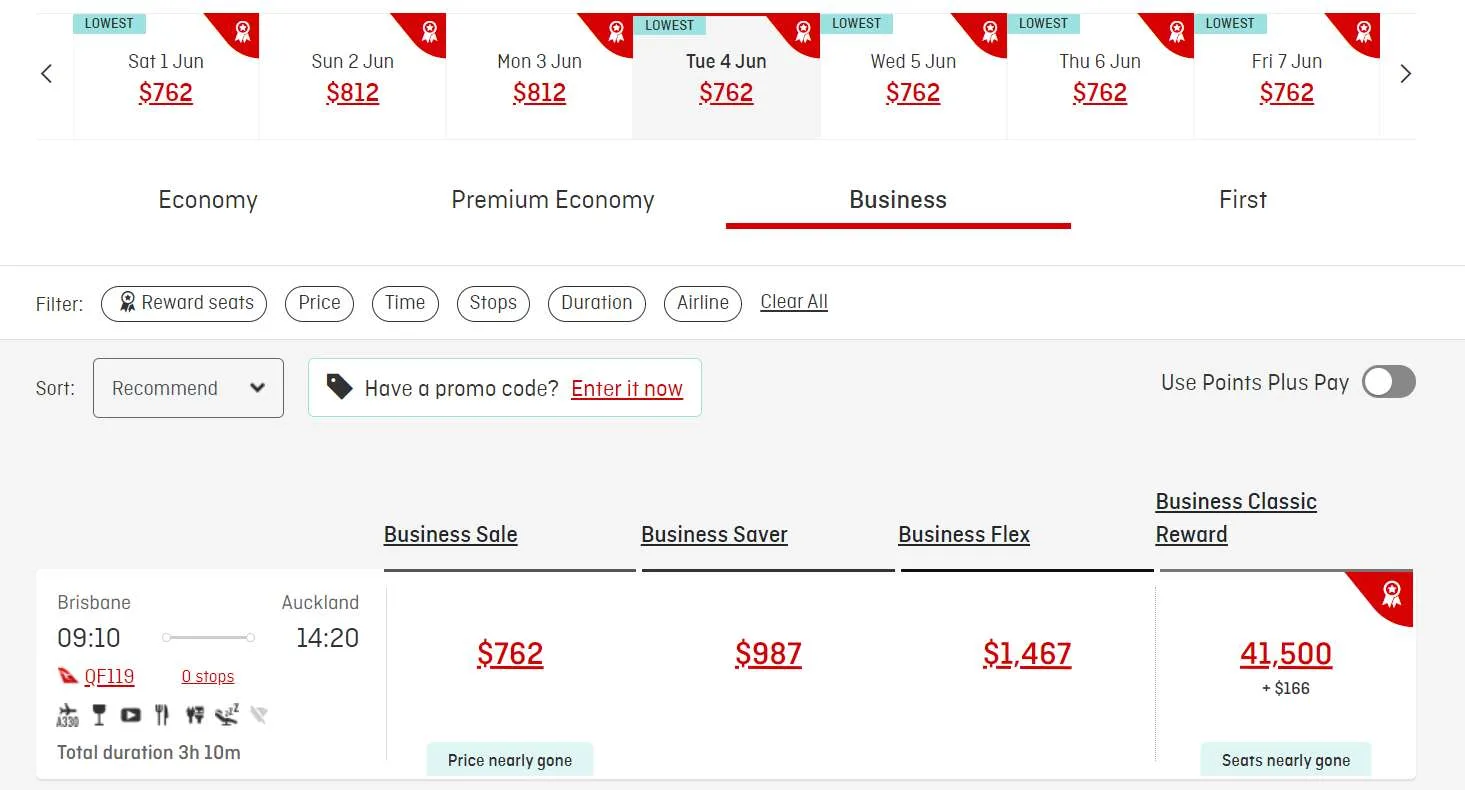Screen dimensions: 1465x790
Task: Toggle the Reward seats filter
Action: [184, 303]
